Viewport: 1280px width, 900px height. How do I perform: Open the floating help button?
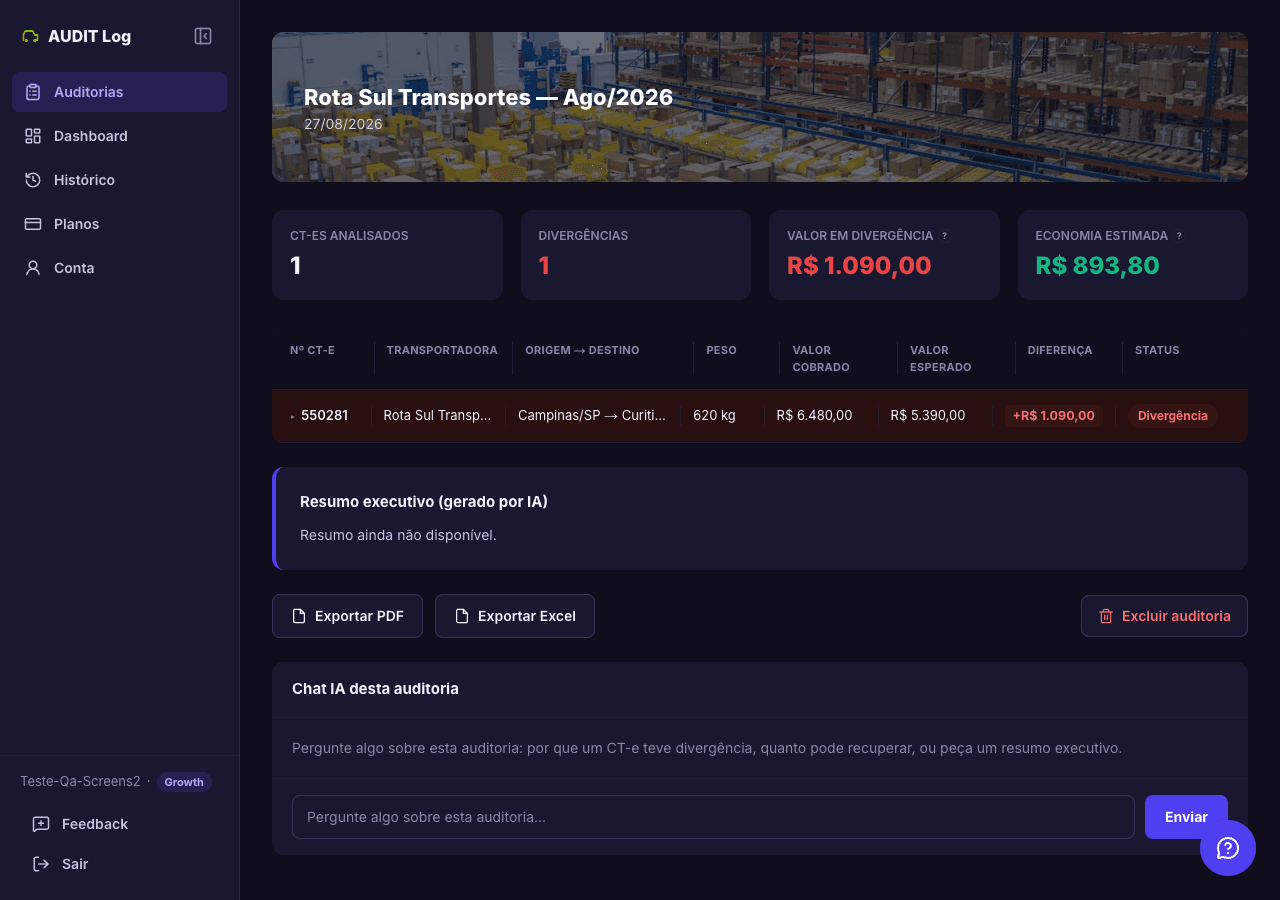point(1228,848)
